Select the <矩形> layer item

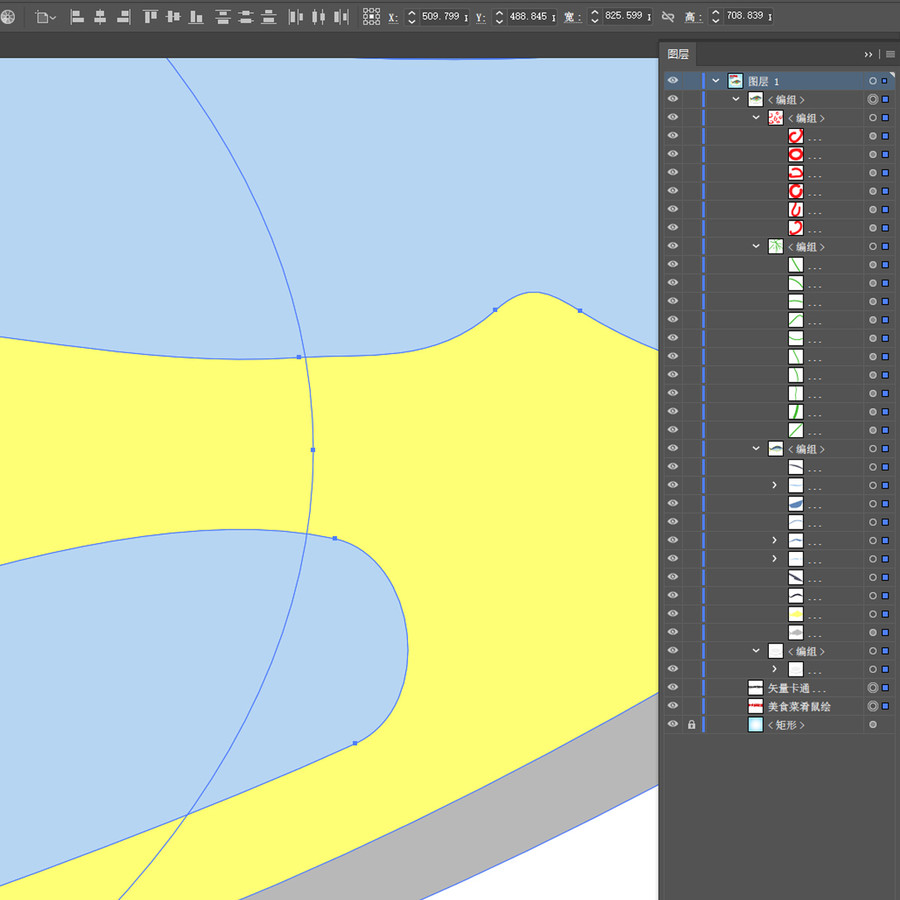(x=779, y=724)
